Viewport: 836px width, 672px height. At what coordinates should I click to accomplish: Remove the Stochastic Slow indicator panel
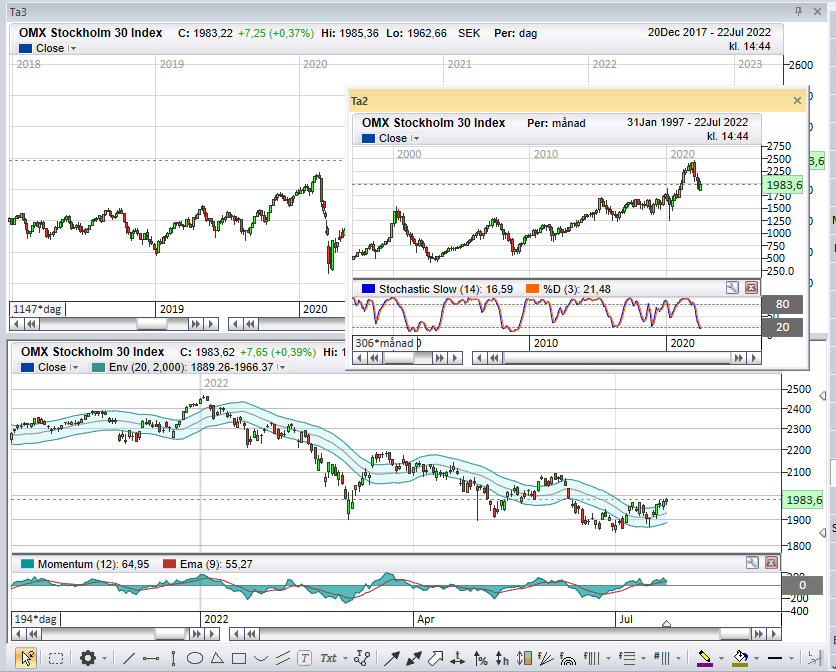(x=751, y=288)
